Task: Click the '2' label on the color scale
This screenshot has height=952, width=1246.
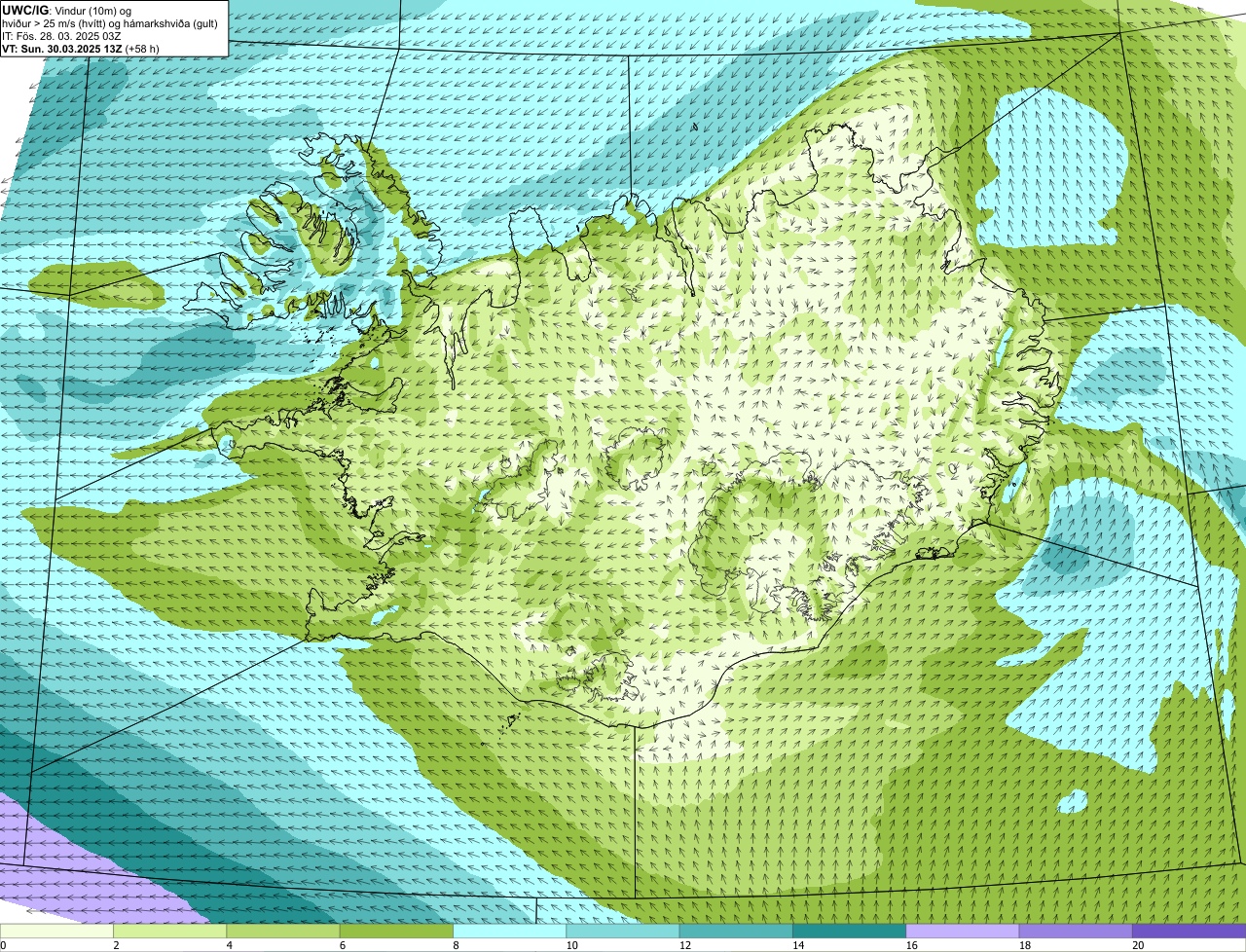Action: click(116, 945)
